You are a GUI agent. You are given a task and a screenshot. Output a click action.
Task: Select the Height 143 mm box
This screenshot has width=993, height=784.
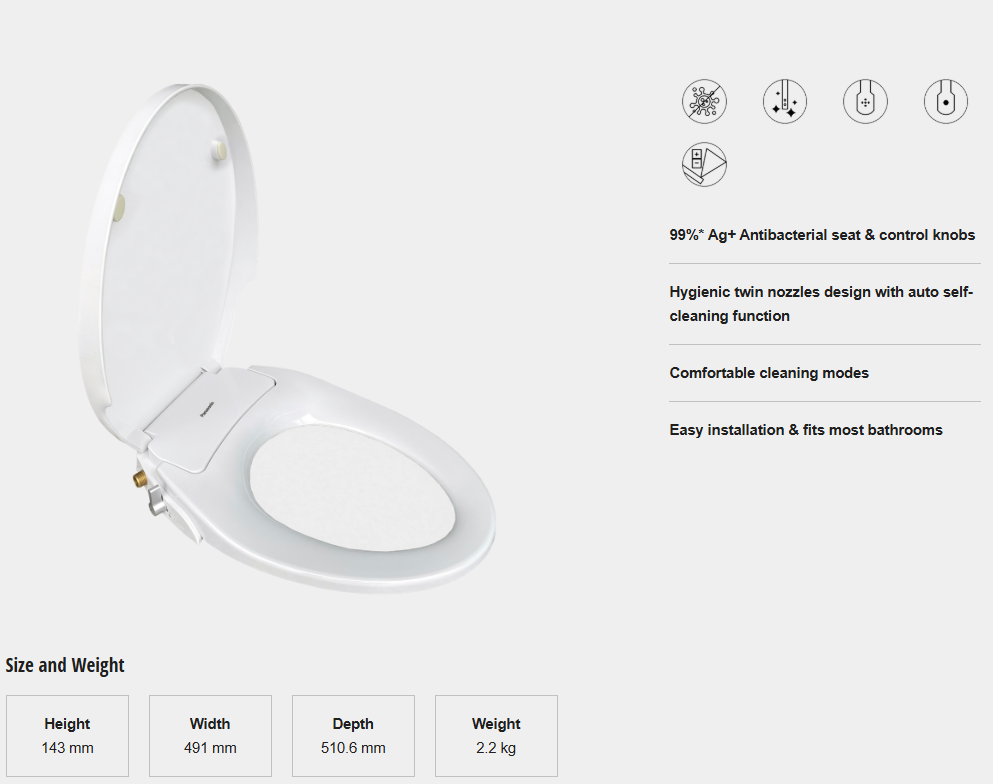67,736
